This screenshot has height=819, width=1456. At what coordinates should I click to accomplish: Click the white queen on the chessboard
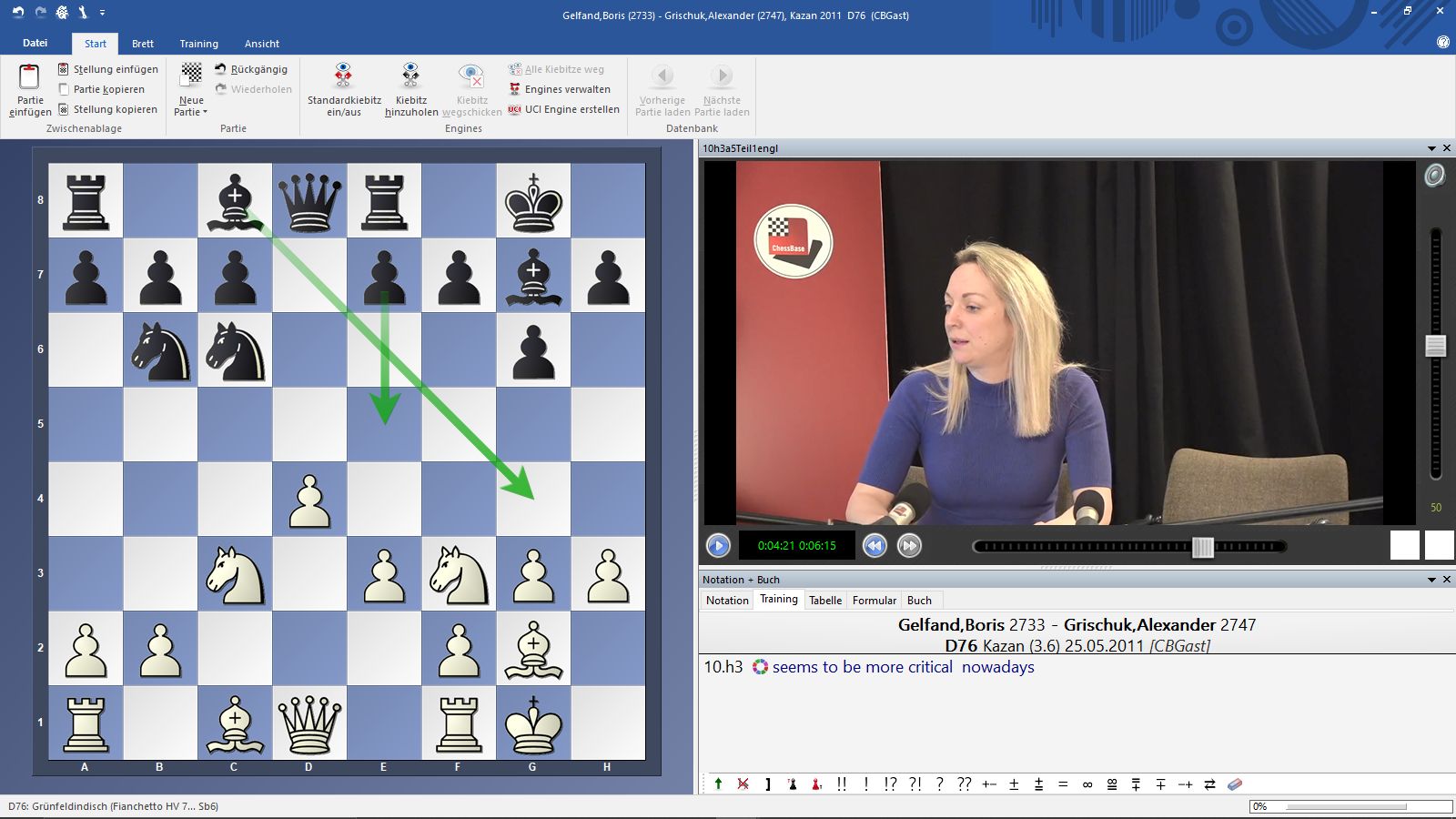pos(309,723)
